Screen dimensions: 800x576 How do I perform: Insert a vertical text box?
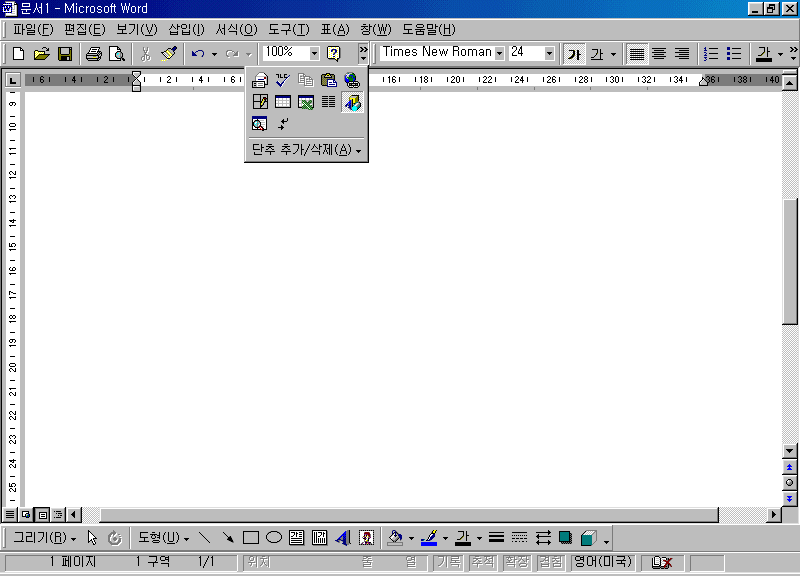tap(319, 538)
